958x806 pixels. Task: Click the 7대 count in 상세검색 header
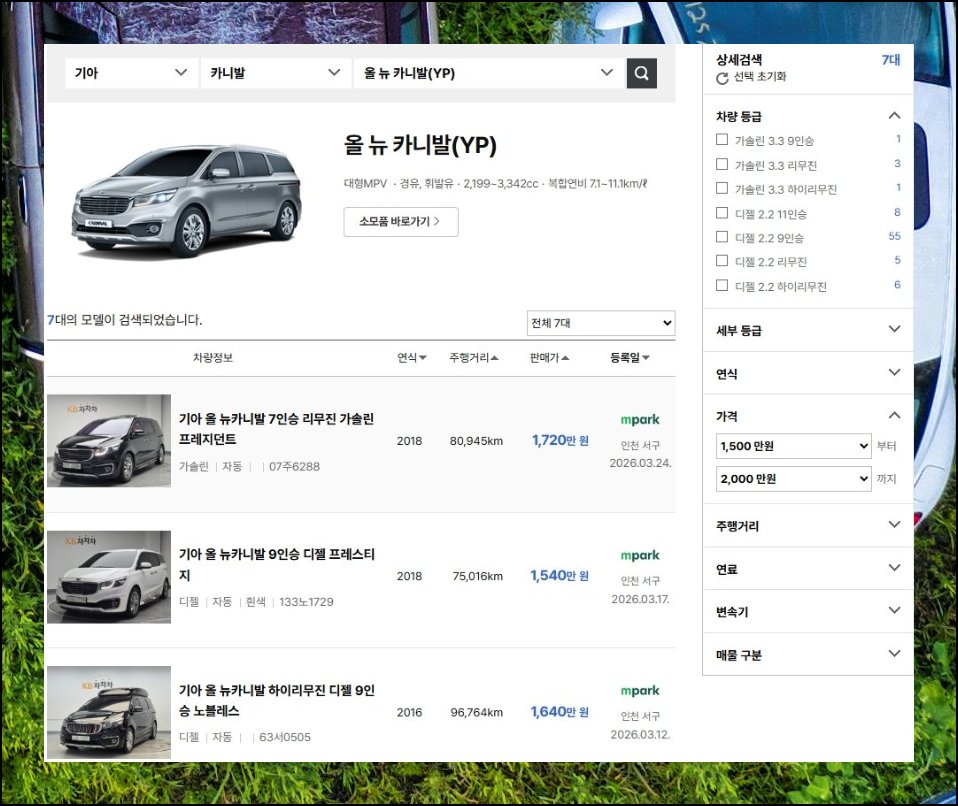pos(891,60)
